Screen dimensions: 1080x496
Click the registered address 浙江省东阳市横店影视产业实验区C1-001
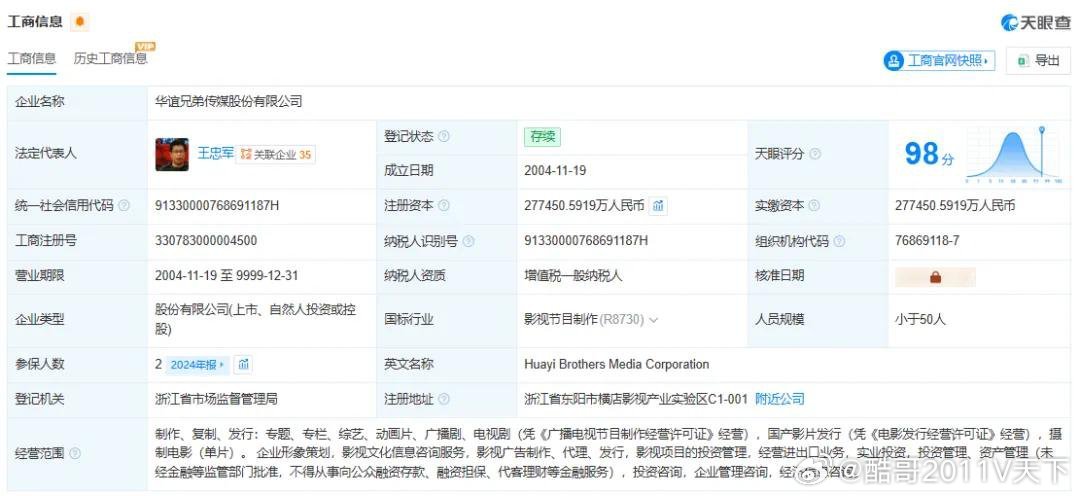[x=636, y=399]
